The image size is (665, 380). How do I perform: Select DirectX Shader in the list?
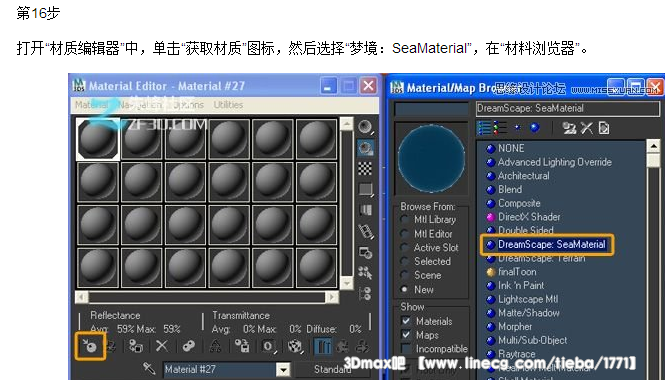tap(529, 217)
